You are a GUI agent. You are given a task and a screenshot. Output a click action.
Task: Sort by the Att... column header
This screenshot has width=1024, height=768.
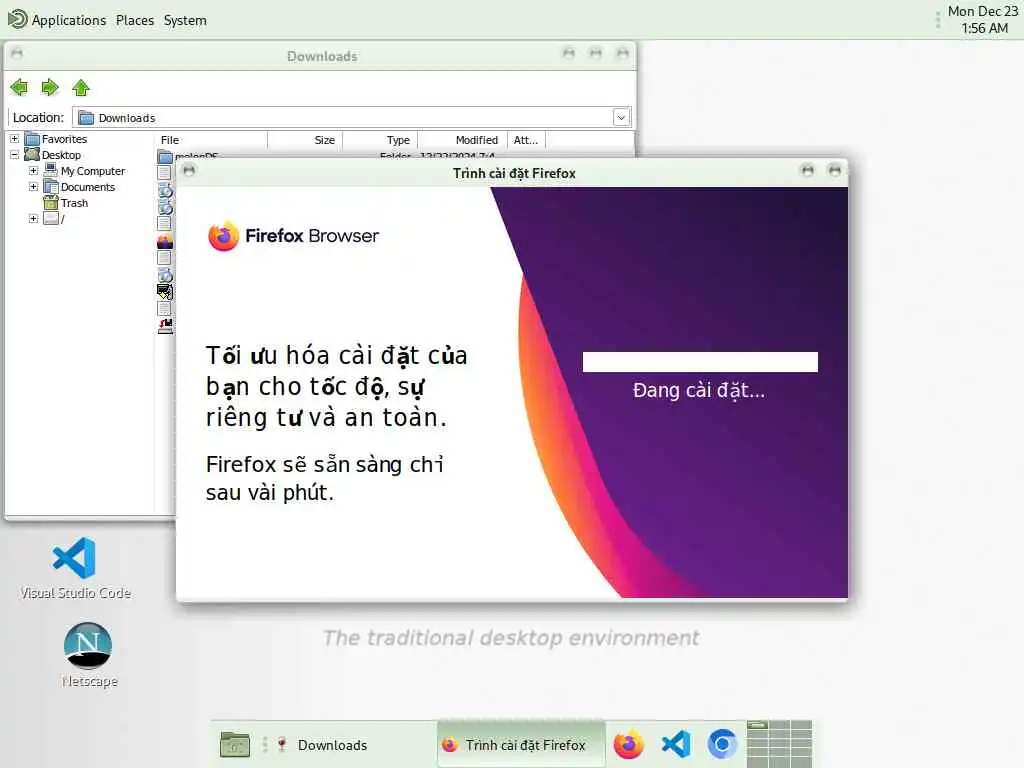tap(526, 140)
